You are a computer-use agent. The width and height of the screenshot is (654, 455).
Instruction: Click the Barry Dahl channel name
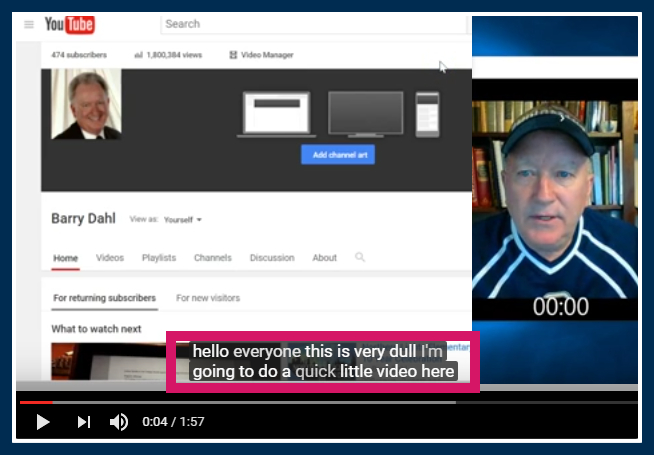(83, 219)
